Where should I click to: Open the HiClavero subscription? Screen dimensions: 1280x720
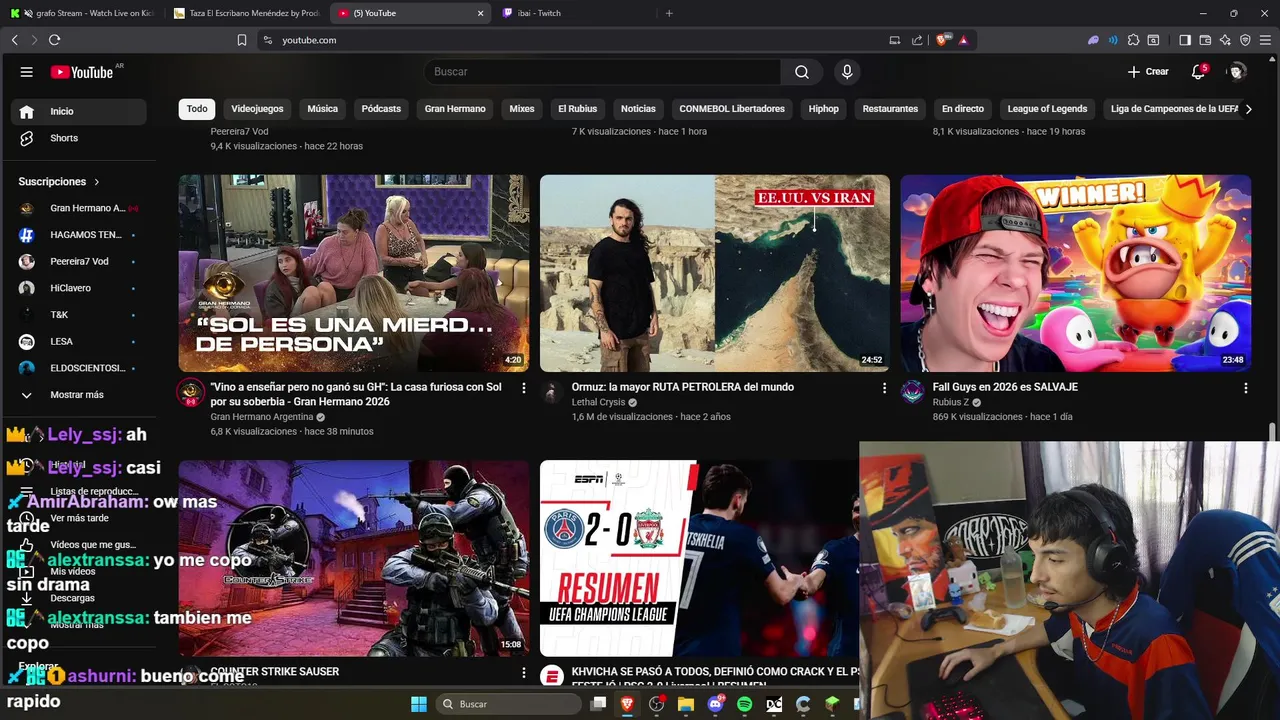78,288
